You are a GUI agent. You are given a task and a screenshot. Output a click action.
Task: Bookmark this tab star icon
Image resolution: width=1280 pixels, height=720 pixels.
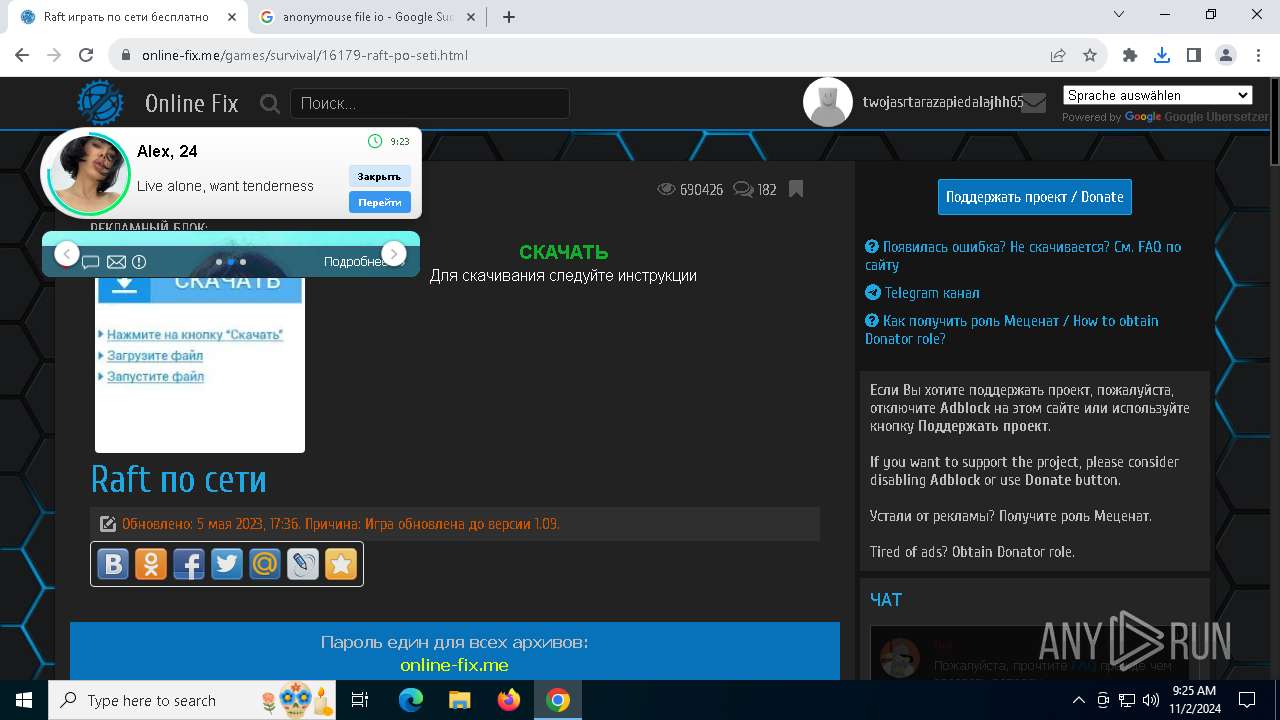[1090, 55]
